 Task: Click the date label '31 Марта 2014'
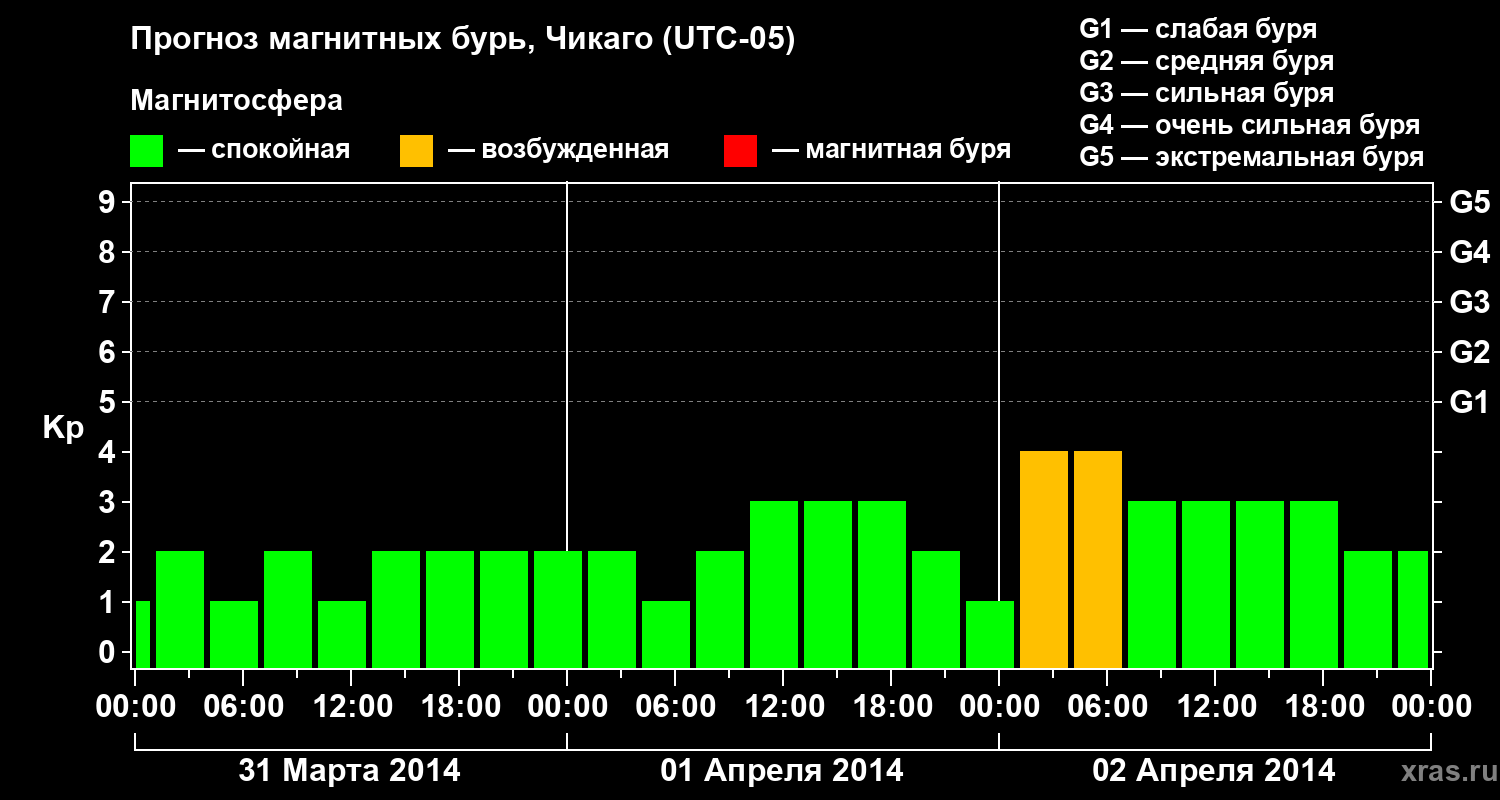[349, 770]
